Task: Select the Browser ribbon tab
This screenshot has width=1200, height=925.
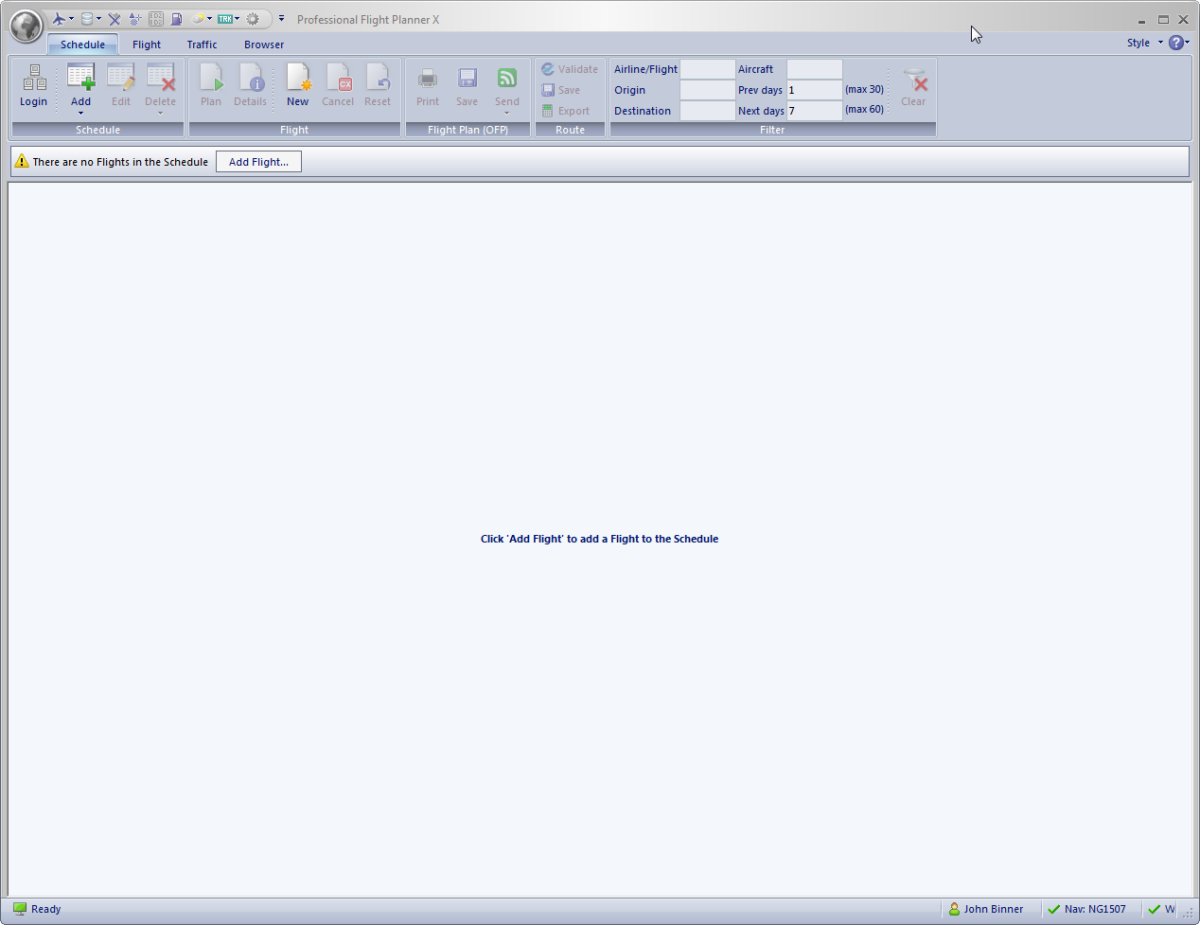Action: (264, 45)
